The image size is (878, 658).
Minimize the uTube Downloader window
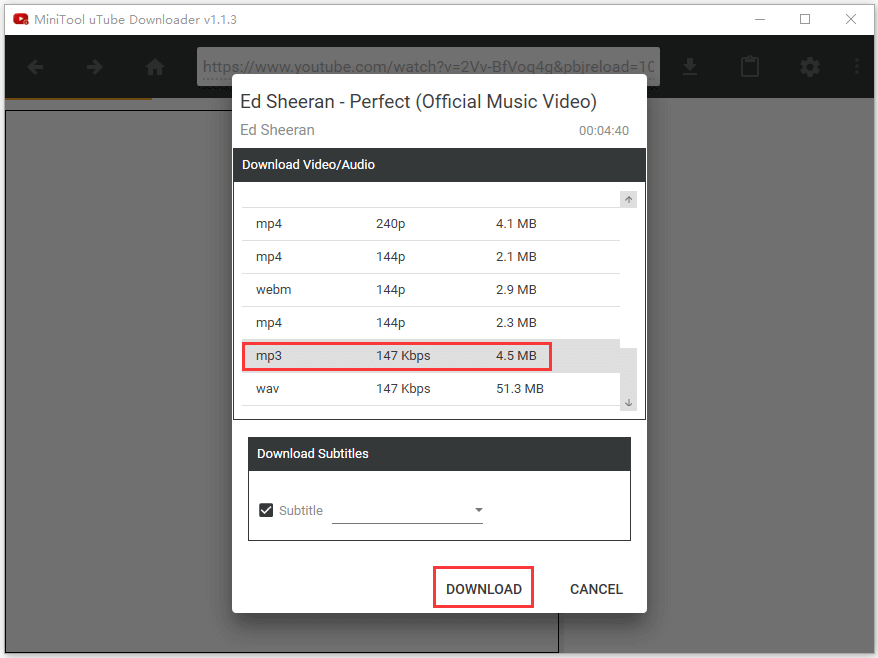pyautogui.click(x=760, y=20)
